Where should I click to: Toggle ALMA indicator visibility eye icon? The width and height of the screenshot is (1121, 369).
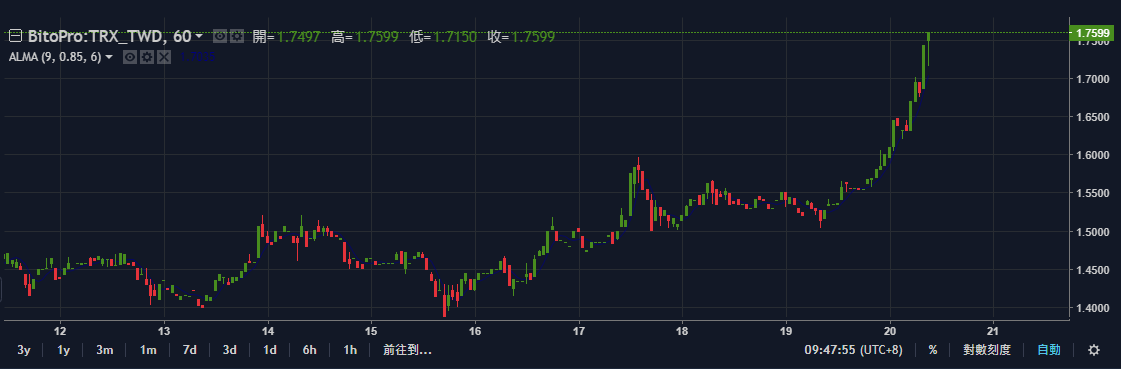(x=130, y=56)
